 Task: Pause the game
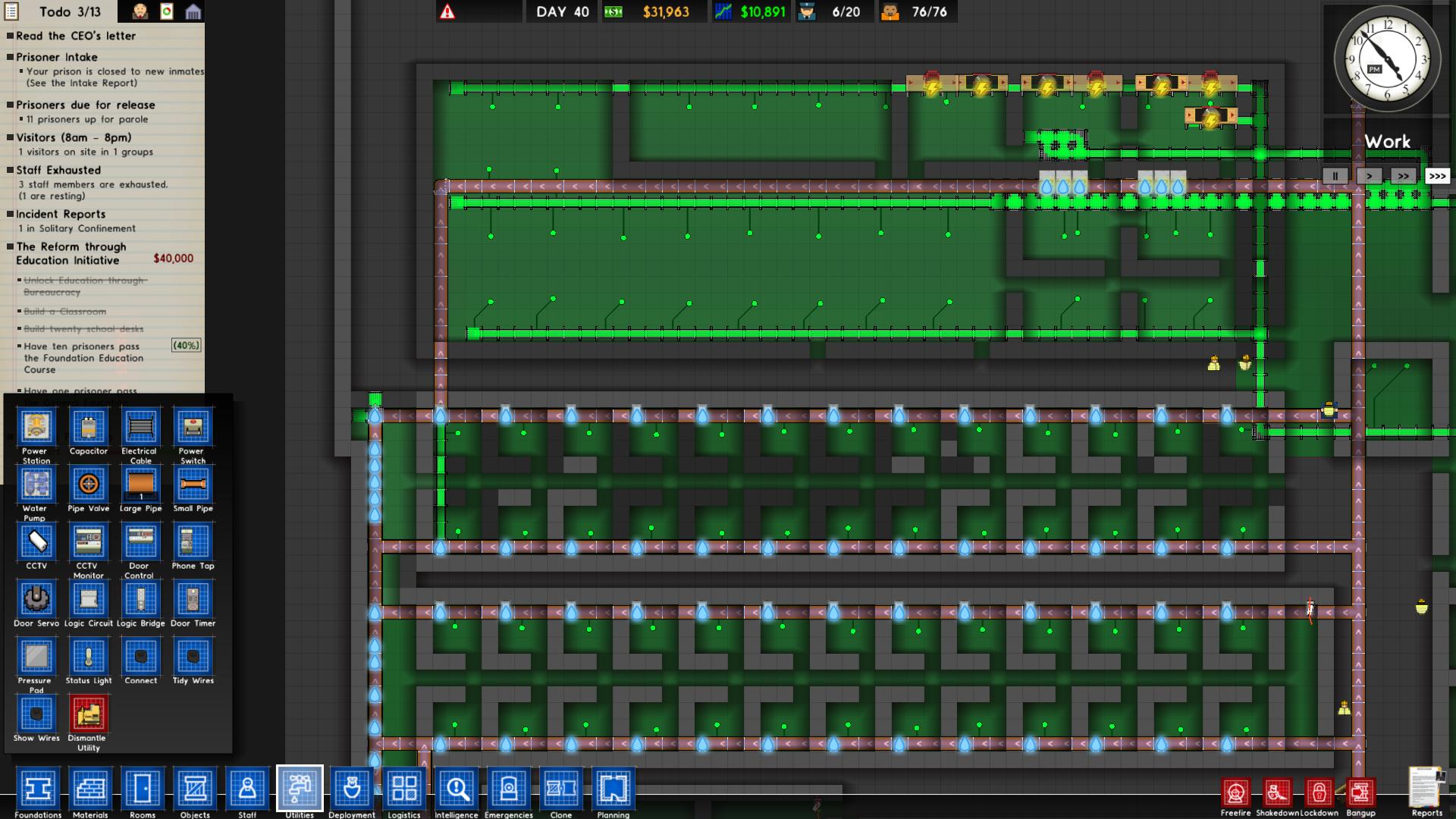click(x=1335, y=176)
